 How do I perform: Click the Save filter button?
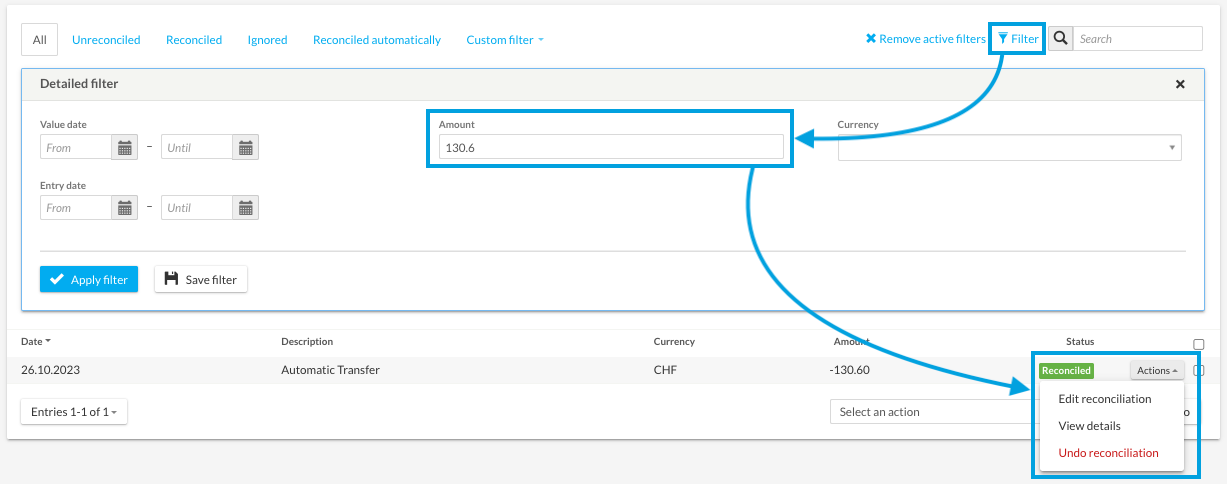click(x=201, y=280)
